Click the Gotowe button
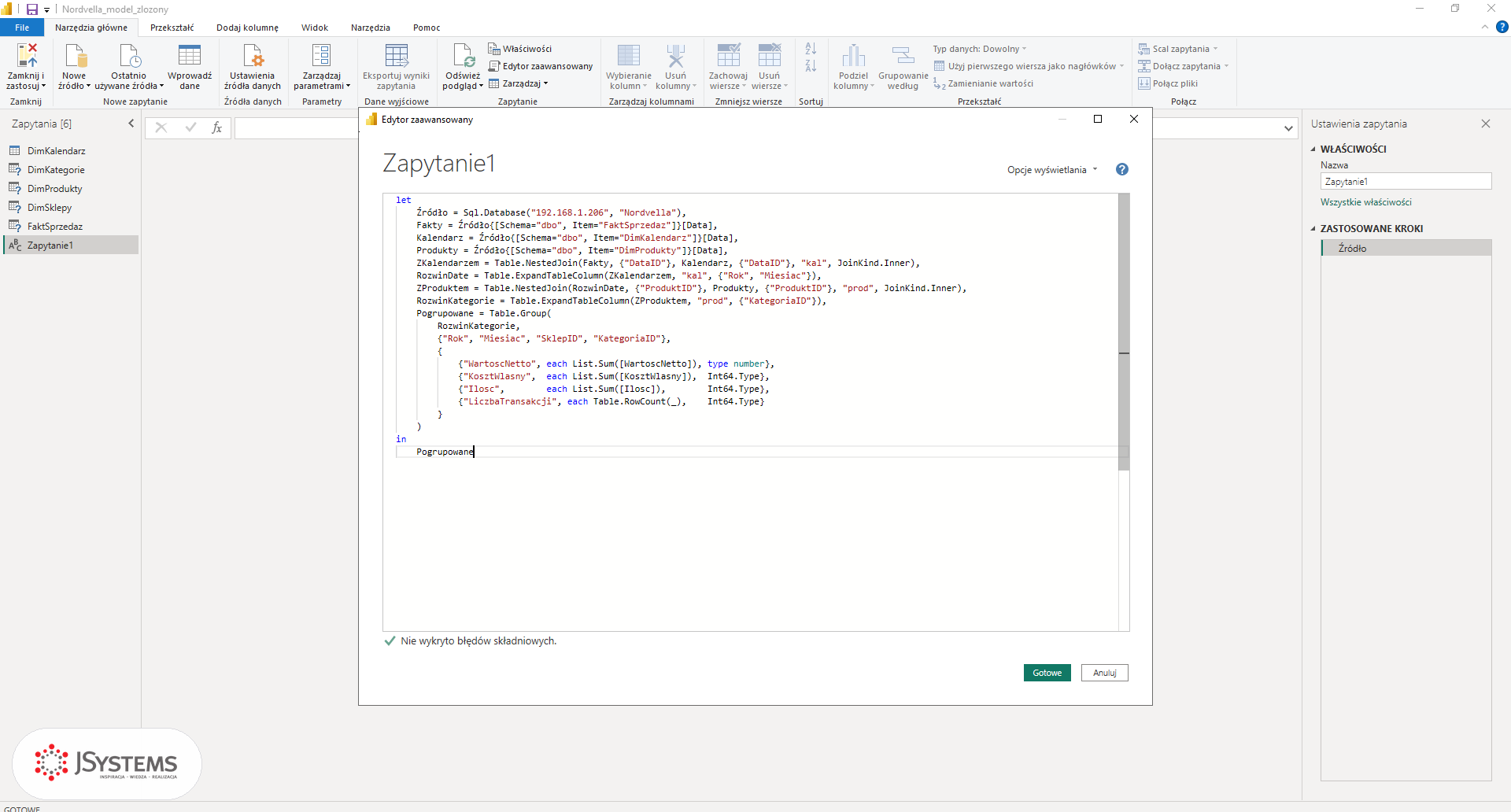This screenshot has height=812, width=1511. coord(1047,673)
